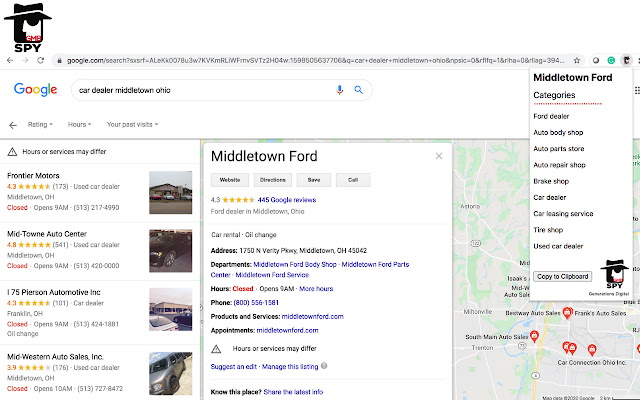Click the More hours link
Image resolution: width=640 pixels, height=400 pixels.
316,289
